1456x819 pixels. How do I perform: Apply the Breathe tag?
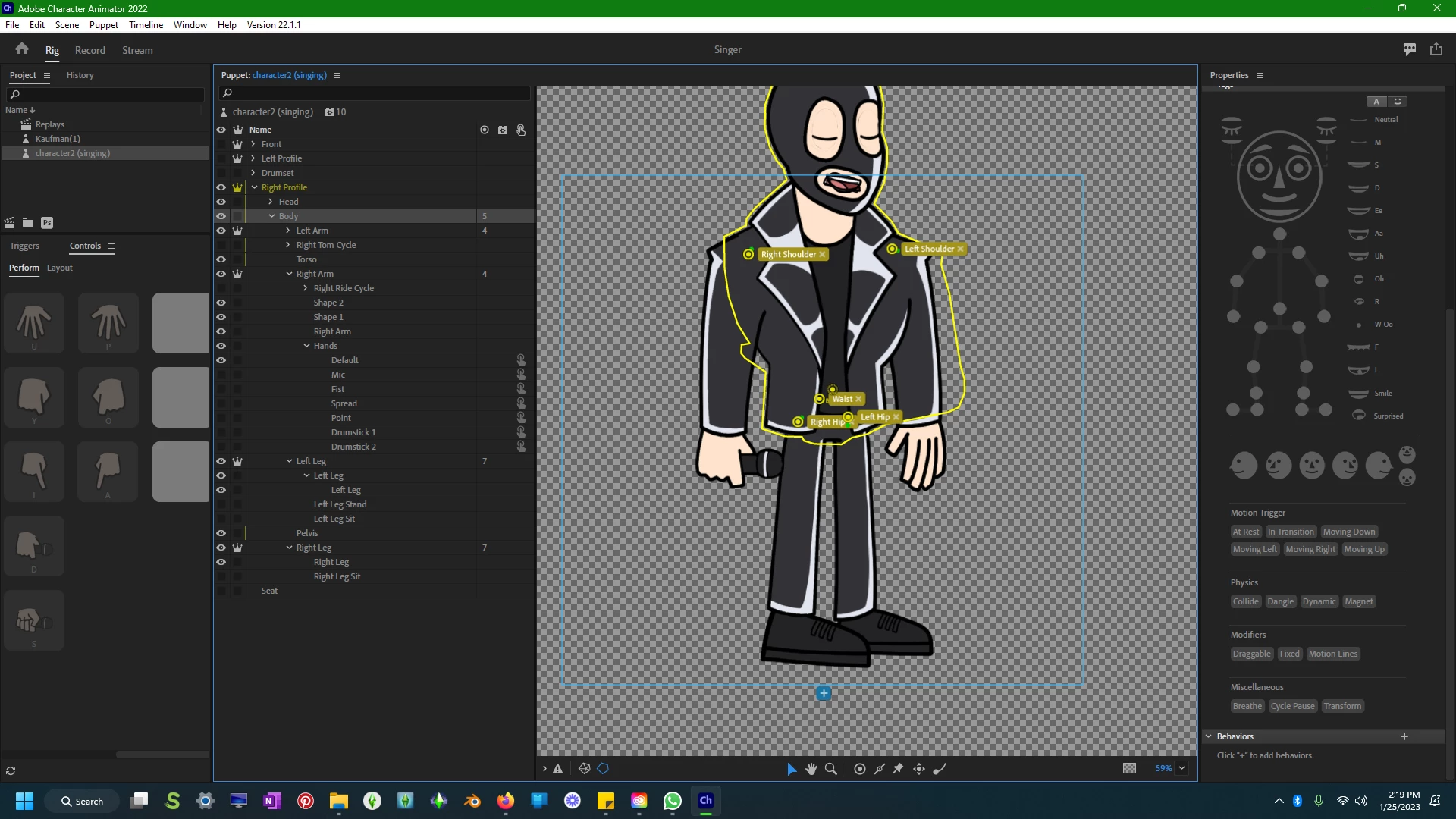coord(1247,706)
